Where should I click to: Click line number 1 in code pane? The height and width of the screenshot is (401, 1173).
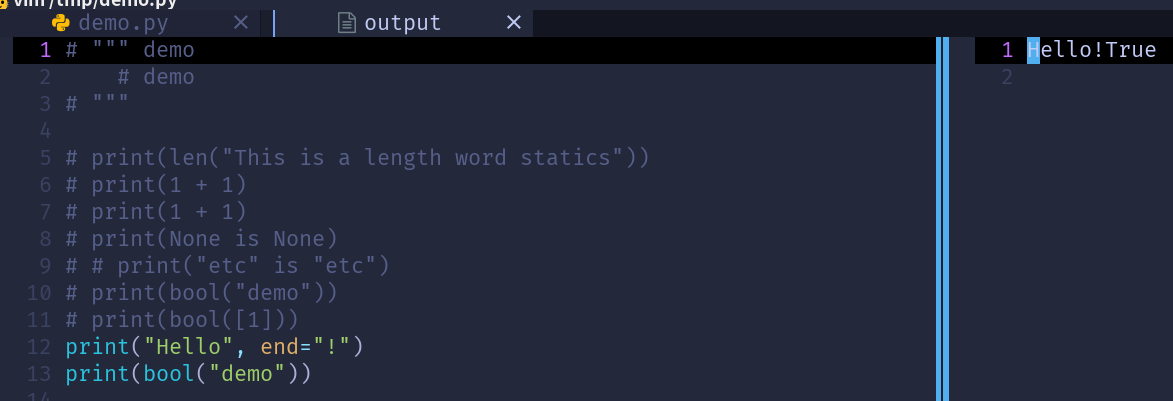46,50
